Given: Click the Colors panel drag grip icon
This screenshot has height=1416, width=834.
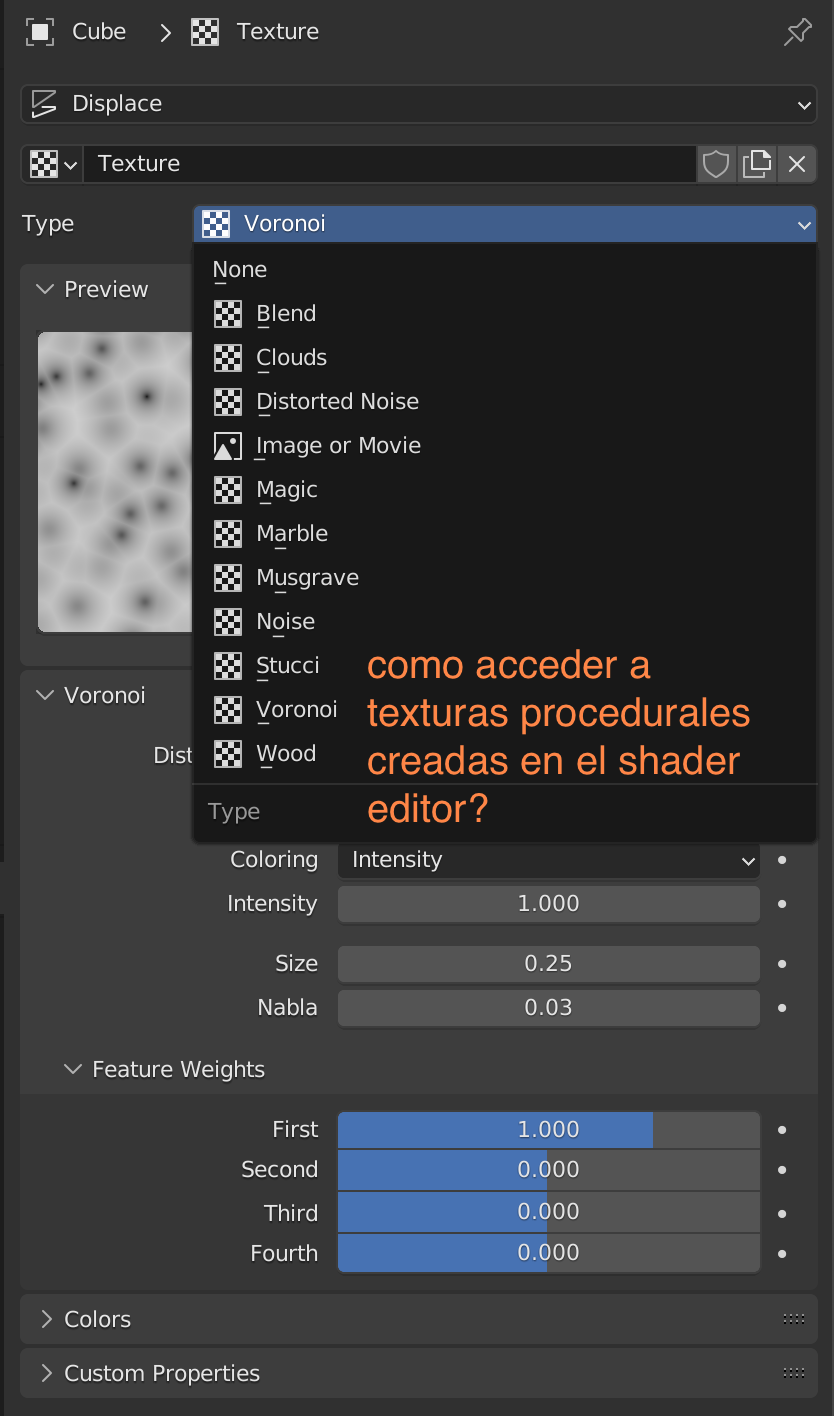Looking at the screenshot, I should pos(794,1320).
